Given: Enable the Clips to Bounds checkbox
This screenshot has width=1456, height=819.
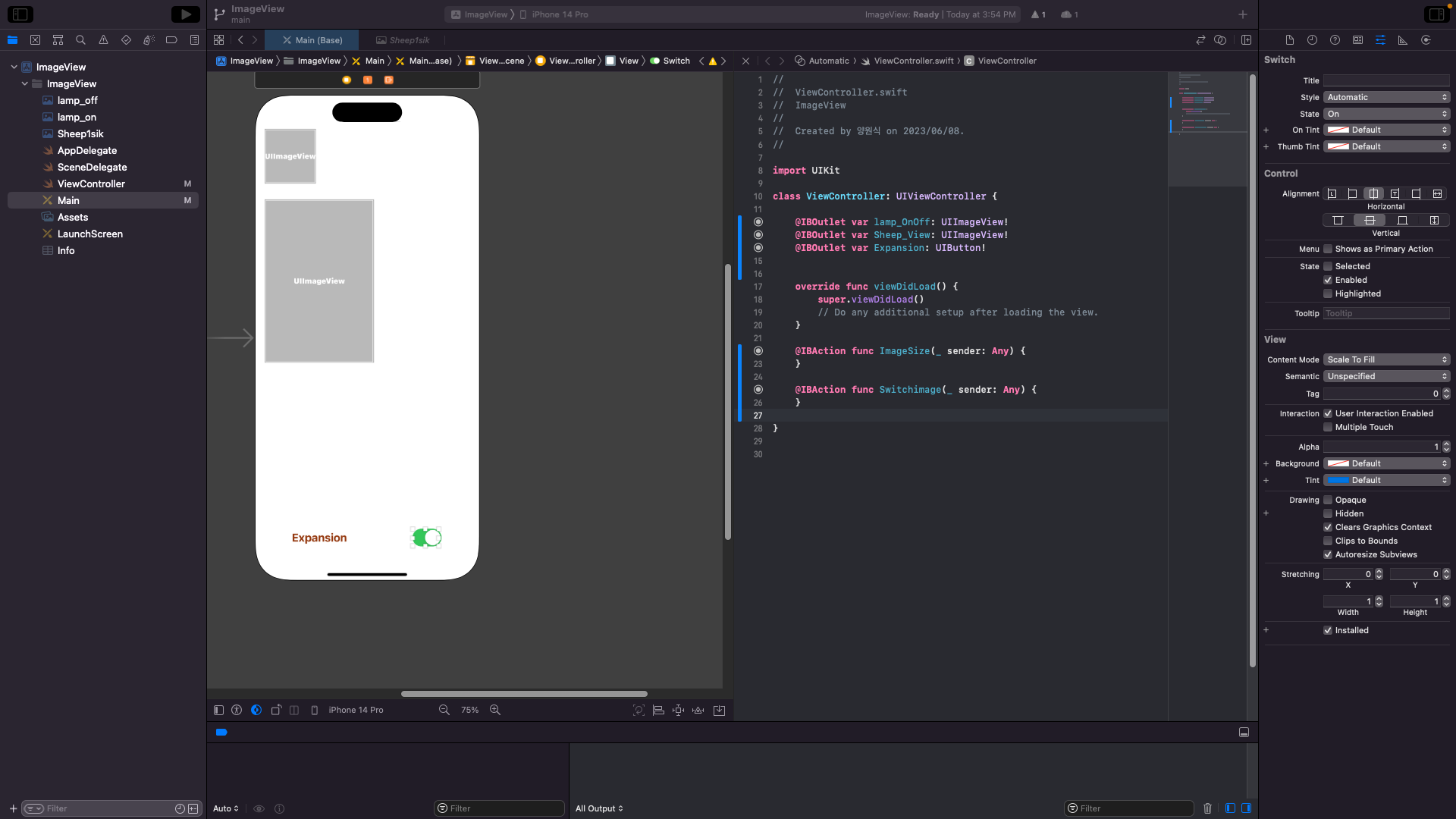Looking at the screenshot, I should pos(1328,541).
